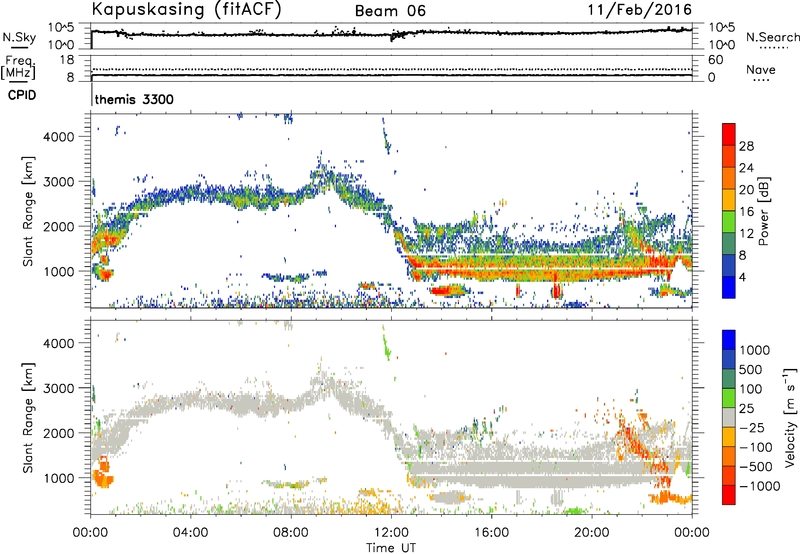Screen dimensions: 800x554
Task: Click the '60' Nave axis tick label
Action: click(x=716, y=60)
